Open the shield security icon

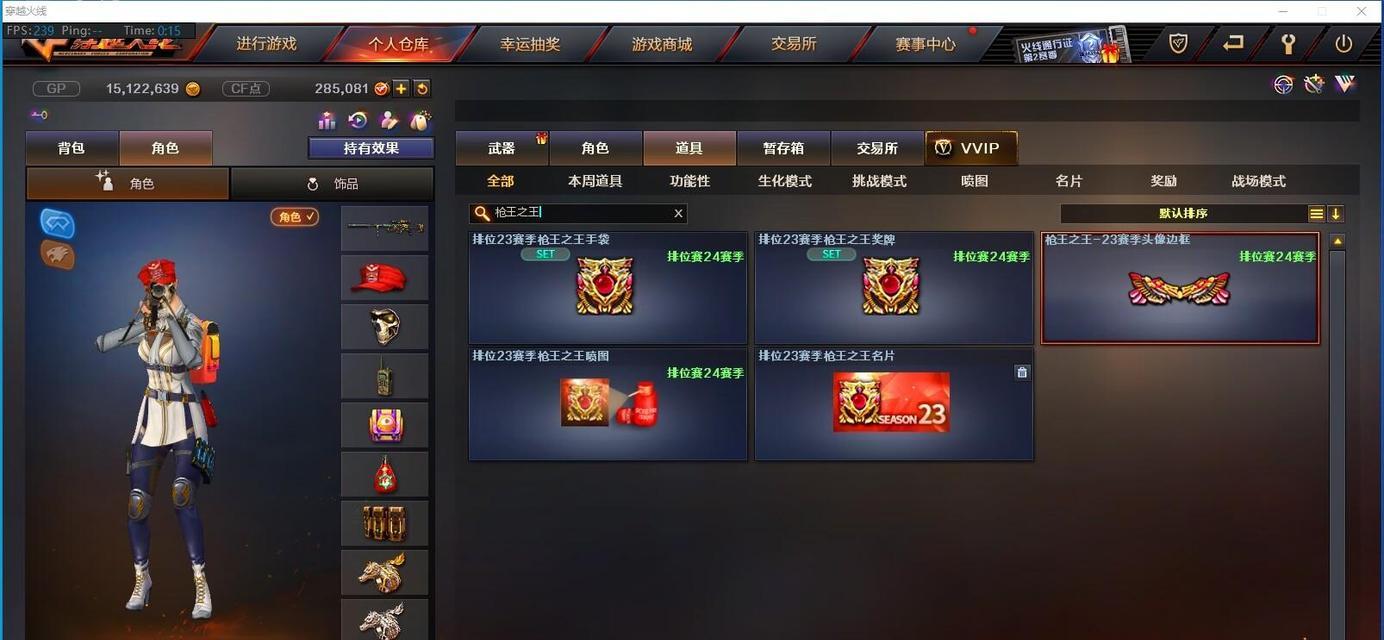pyautogui.click(x=1178, y=43)
